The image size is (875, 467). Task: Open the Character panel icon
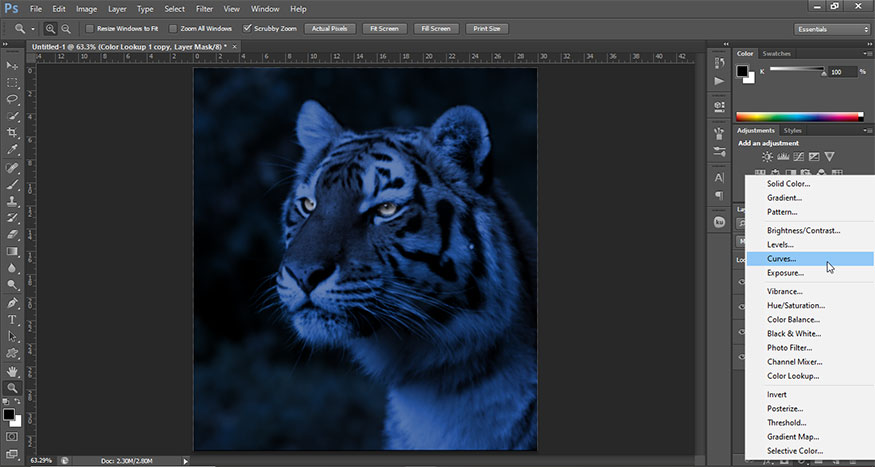coord(719,177)
